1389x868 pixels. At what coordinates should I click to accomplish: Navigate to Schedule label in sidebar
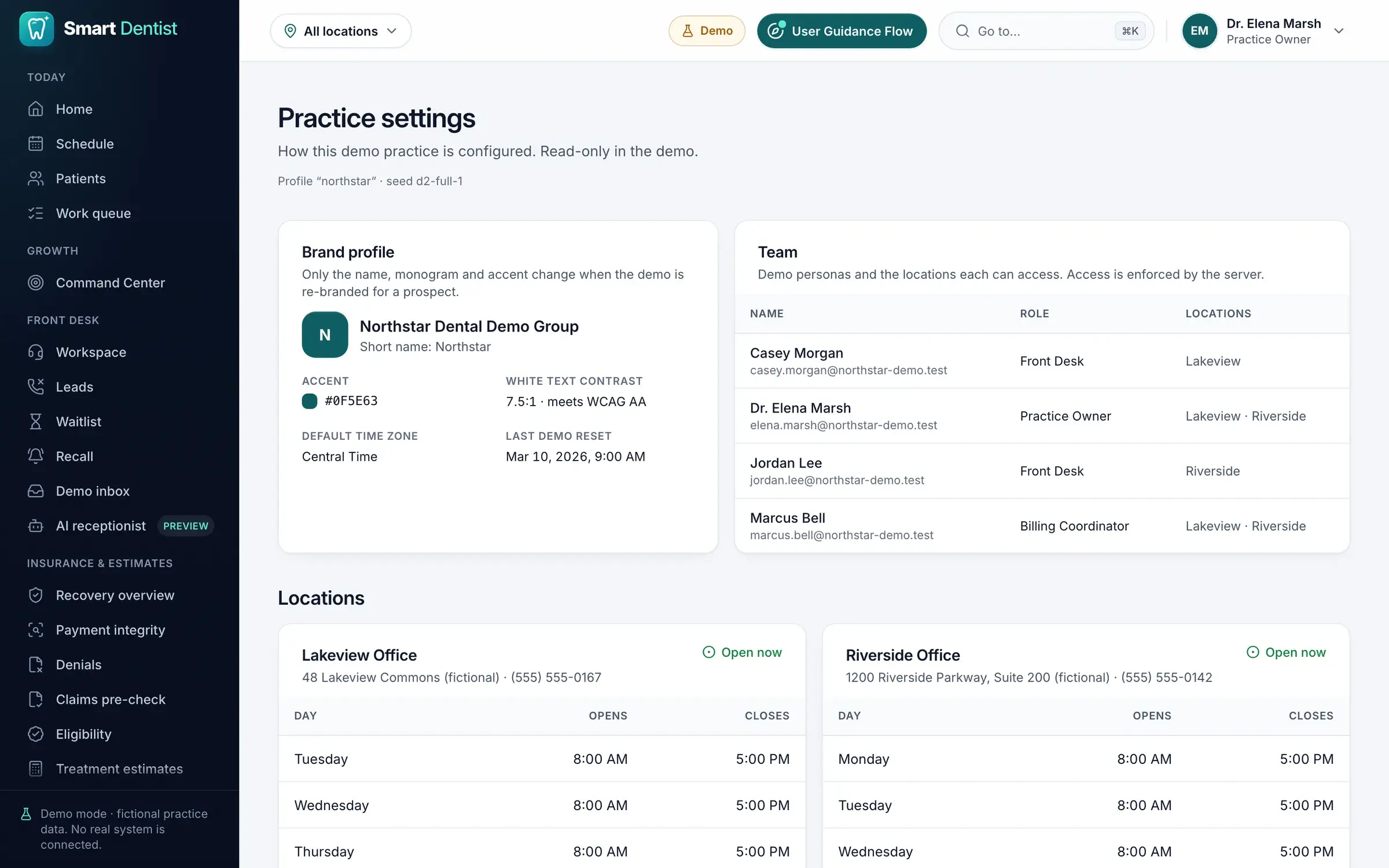pyautogui.click(x=84, y=144)
